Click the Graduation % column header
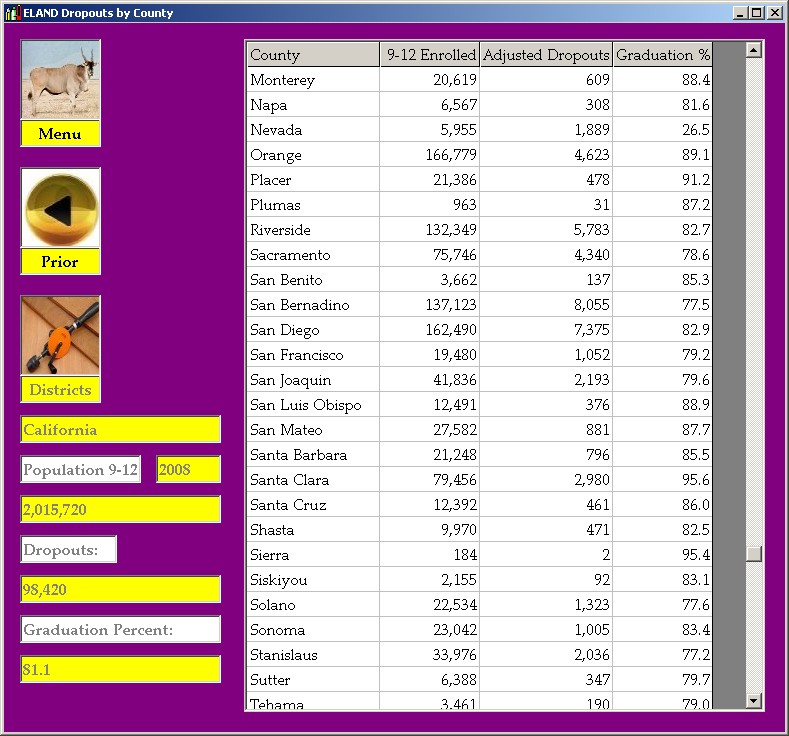 tap(662, 55)
